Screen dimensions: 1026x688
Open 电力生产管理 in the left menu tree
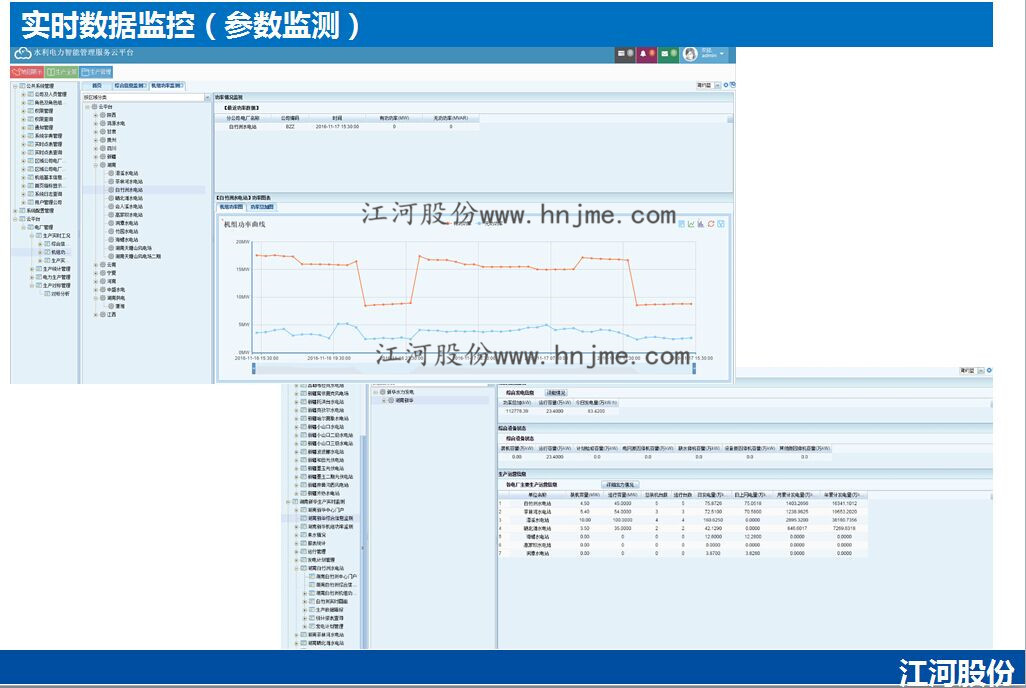click(x=56, y=278)
